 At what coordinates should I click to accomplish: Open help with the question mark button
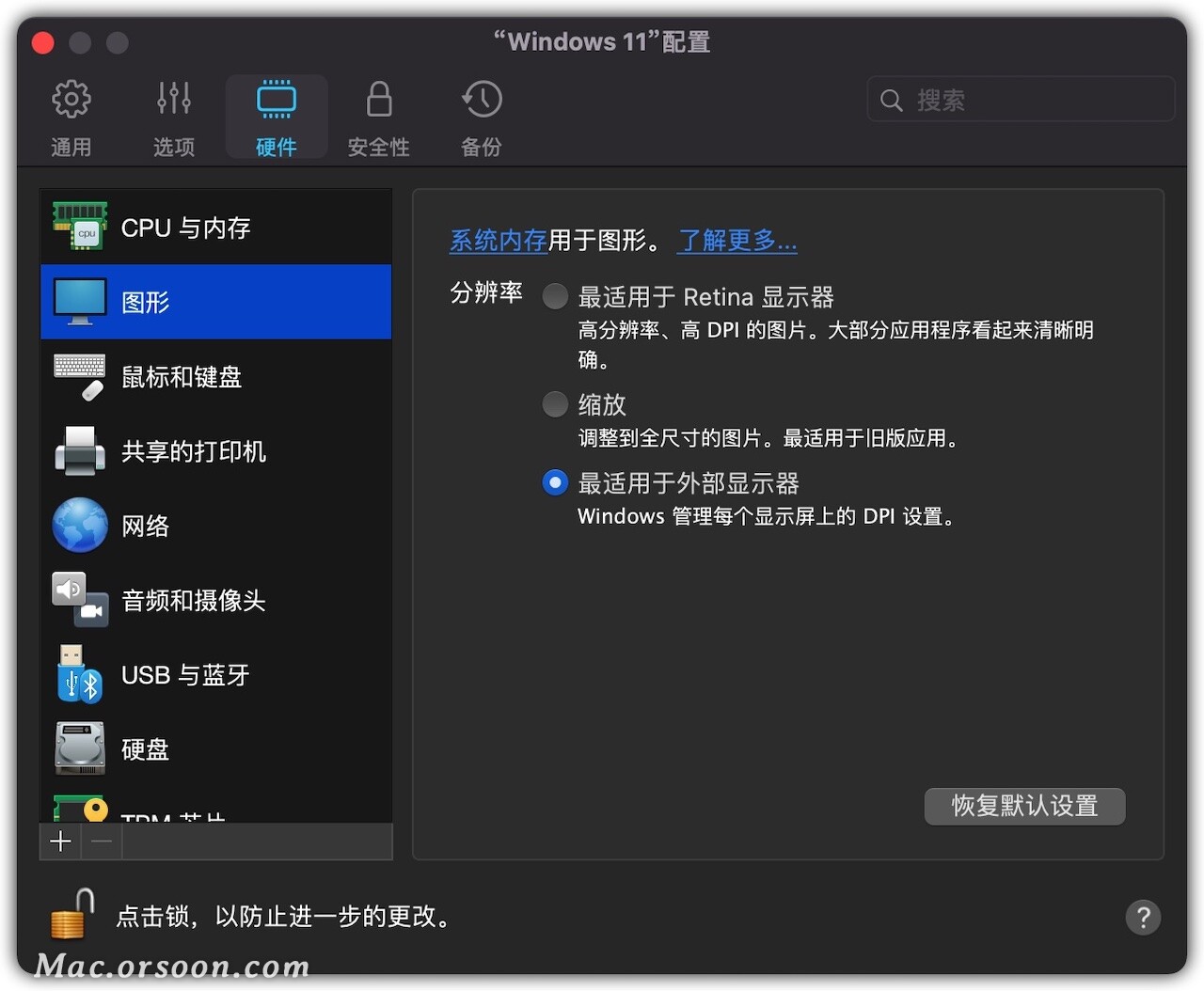point(1143,917)
